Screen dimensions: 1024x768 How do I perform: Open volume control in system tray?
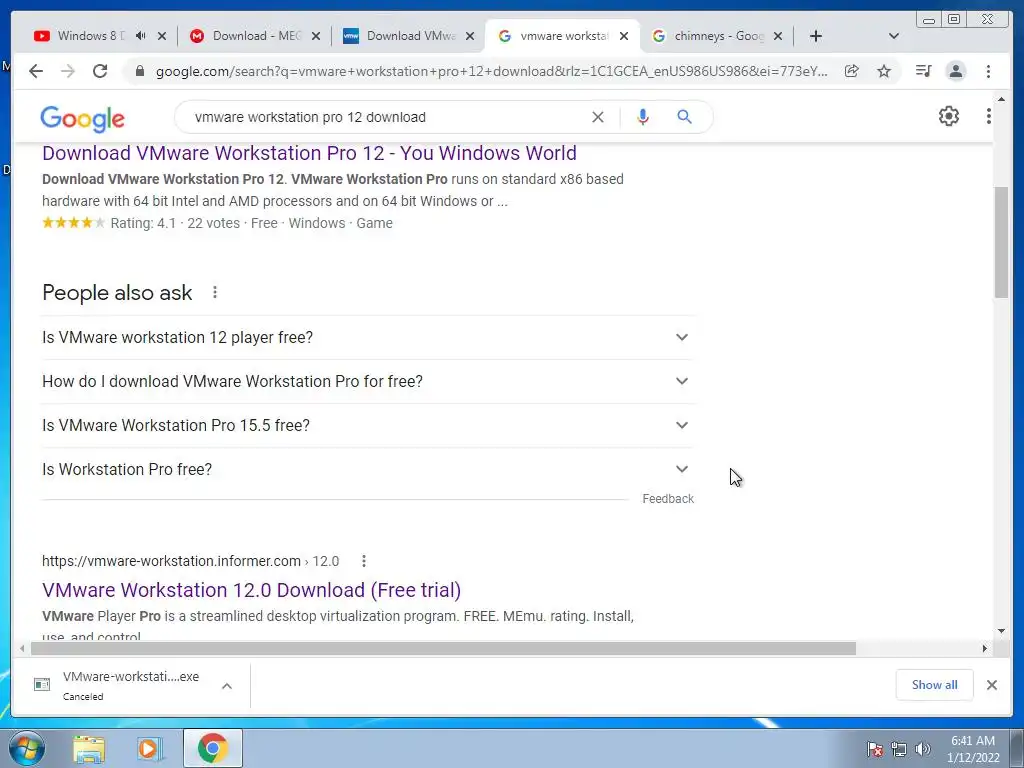[923, 749]
